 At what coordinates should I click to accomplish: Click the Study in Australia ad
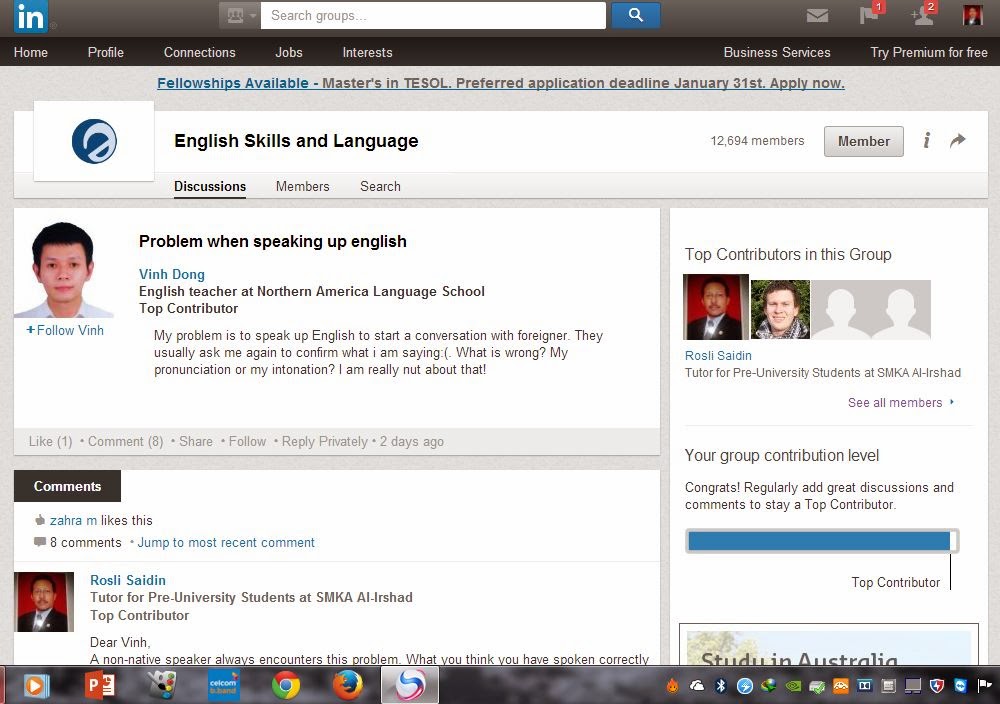[x=828, y=645]
